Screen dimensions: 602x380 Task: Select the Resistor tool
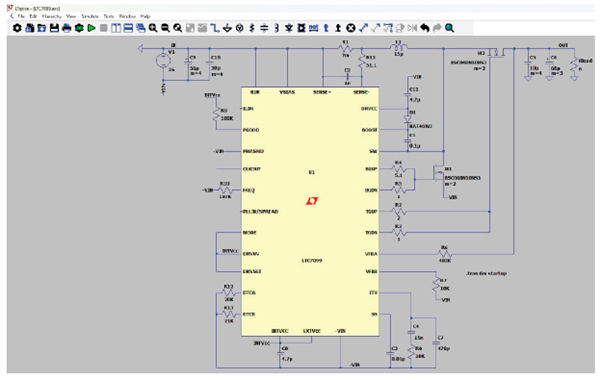coord(252,28)
